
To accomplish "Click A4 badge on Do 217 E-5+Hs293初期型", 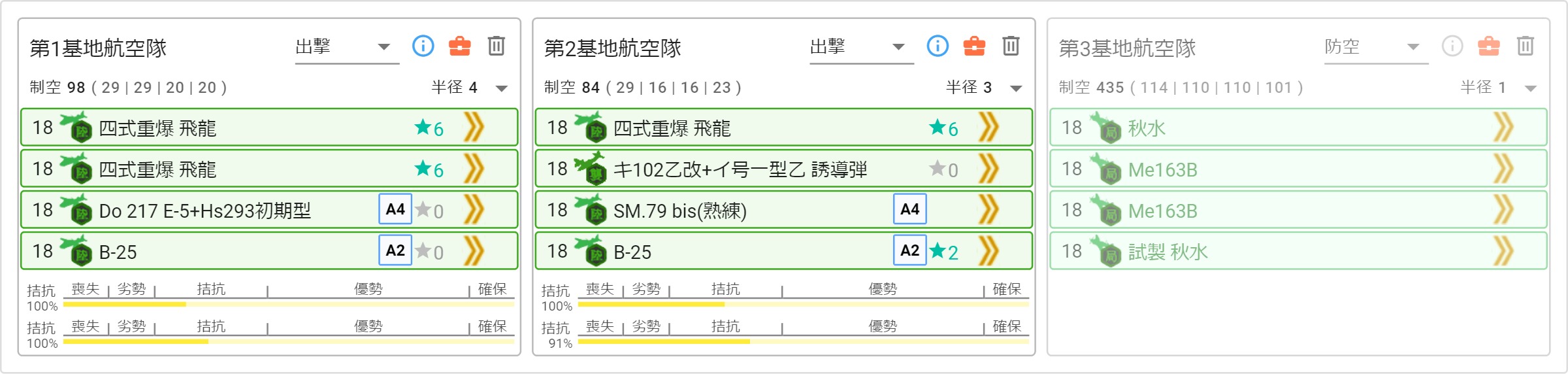I will click(395, 209).
